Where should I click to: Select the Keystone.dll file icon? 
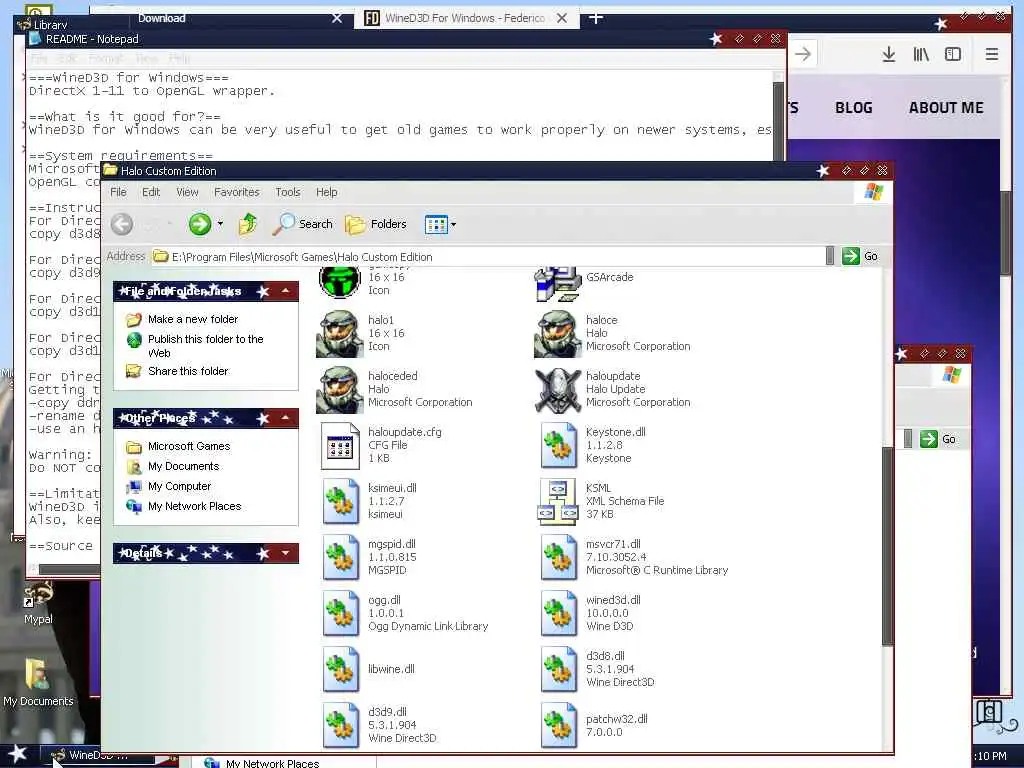[558, 446]
